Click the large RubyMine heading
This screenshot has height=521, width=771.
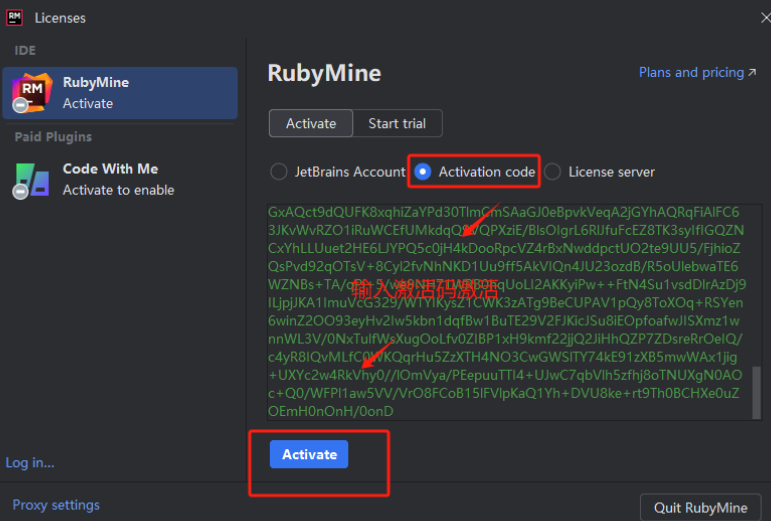325,73
